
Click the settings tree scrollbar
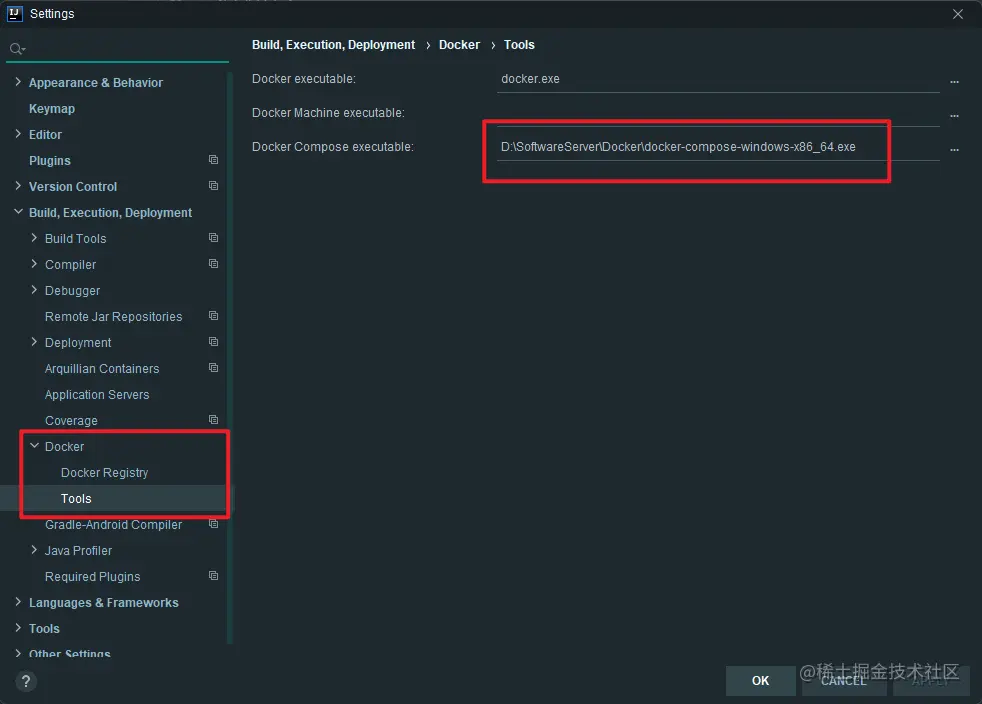(x=230, y=357)
